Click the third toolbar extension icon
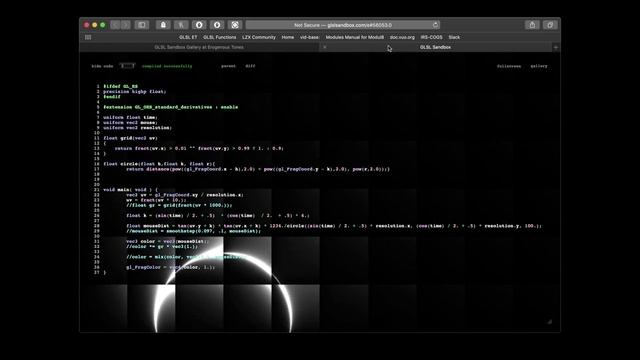Viewport: 640px width, 360px height. (199, 25)
